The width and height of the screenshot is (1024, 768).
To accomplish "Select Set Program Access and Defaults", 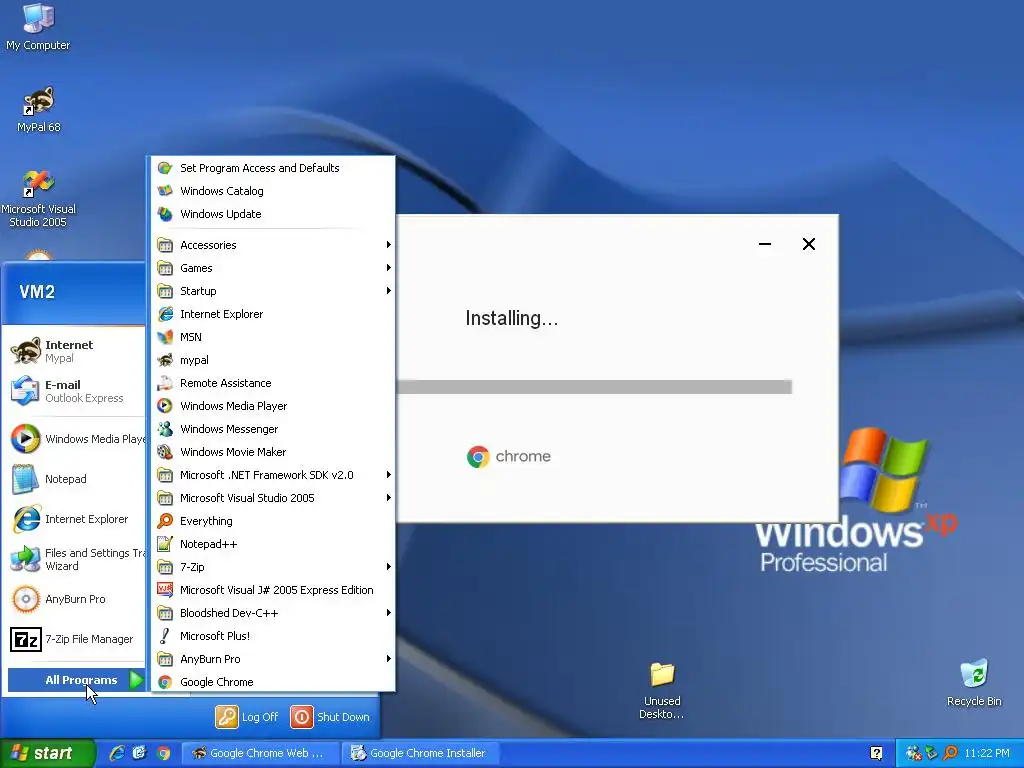I will 273,168.
